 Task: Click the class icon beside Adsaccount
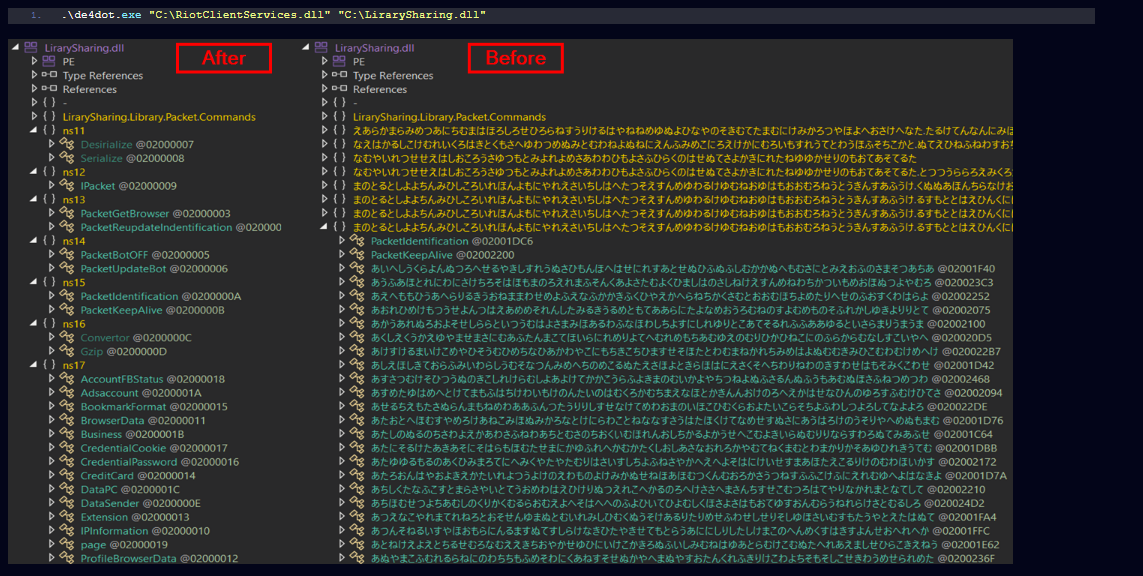click(x=67, y=393)
